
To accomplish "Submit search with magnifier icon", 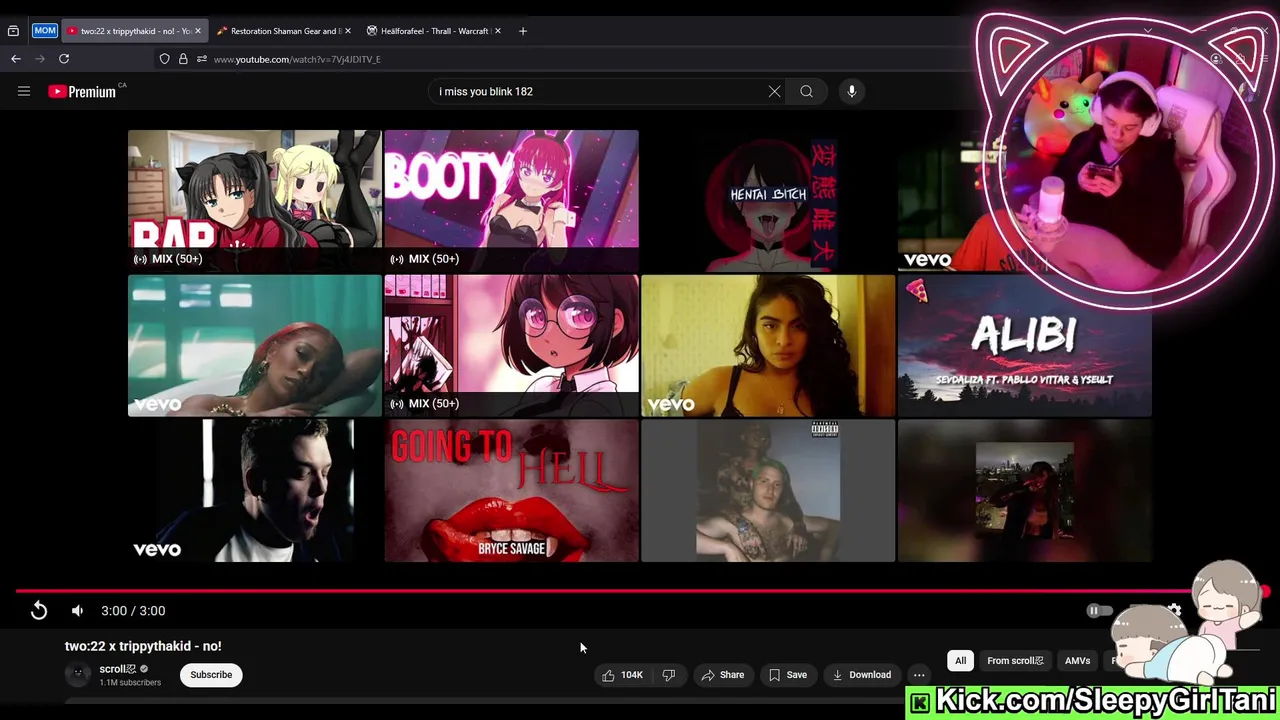I will [x=806, y=91].
